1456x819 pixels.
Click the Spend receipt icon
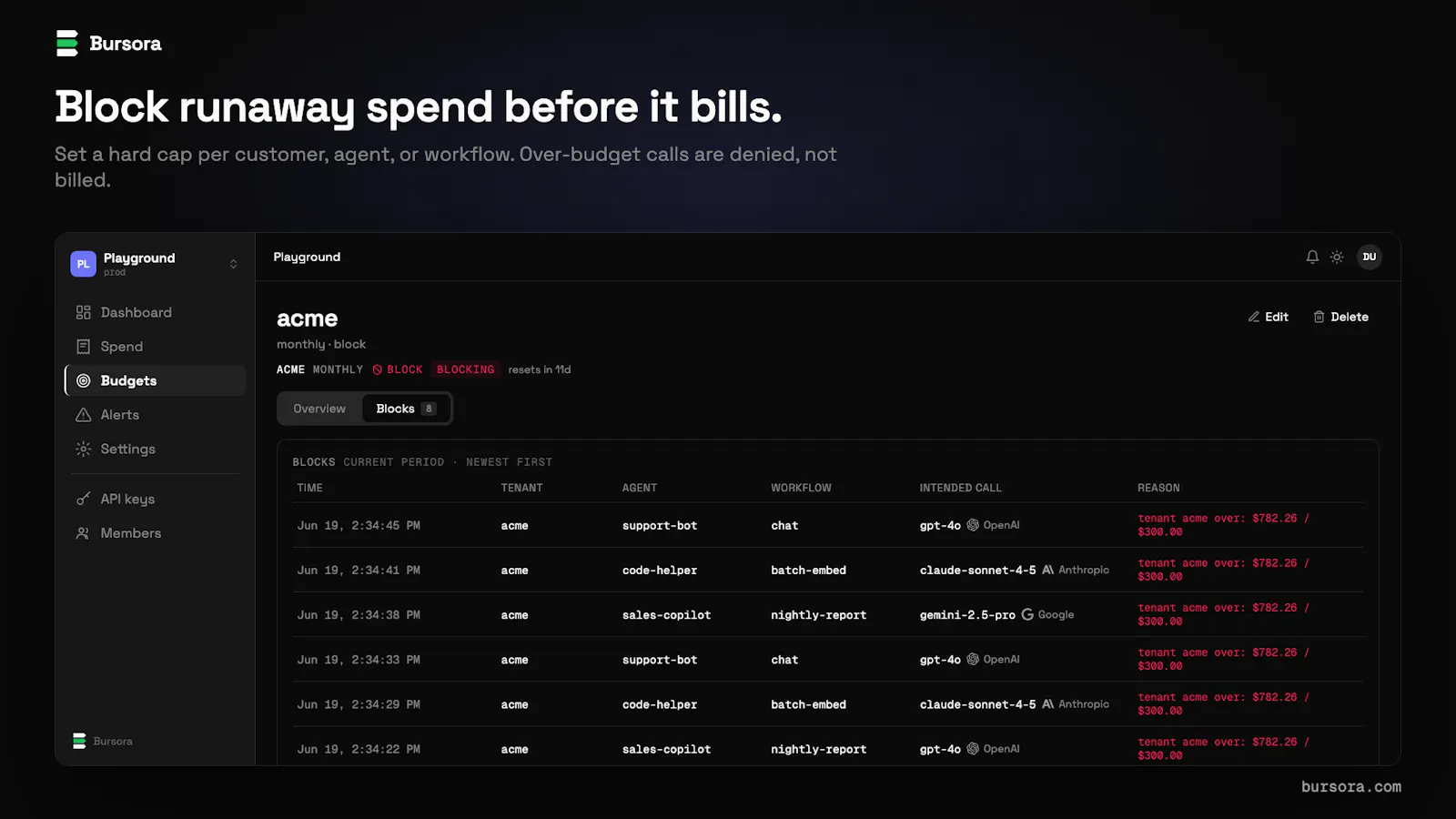pos(84,347)
